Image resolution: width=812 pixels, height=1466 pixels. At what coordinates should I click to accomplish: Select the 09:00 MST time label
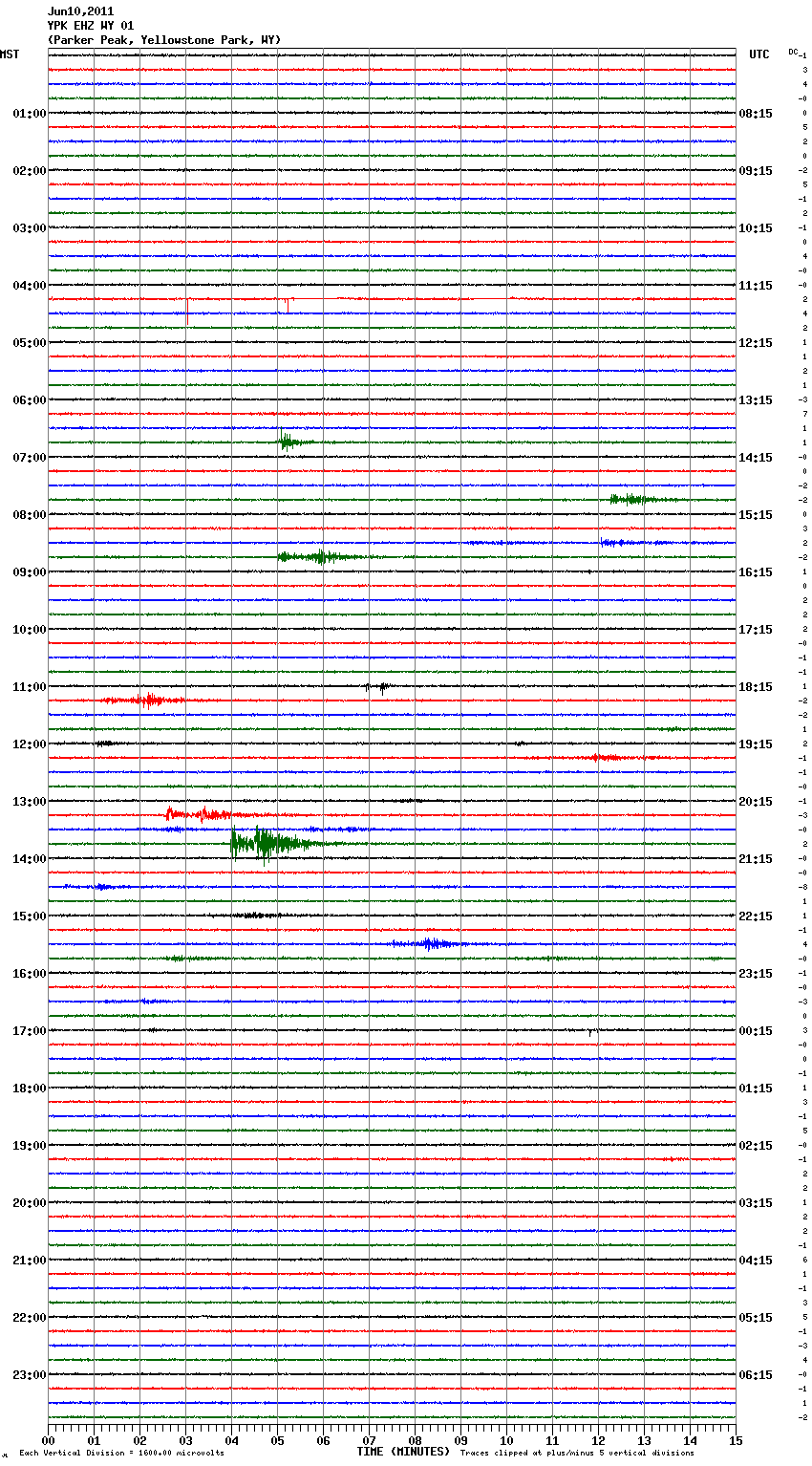(x=30, y=572)
